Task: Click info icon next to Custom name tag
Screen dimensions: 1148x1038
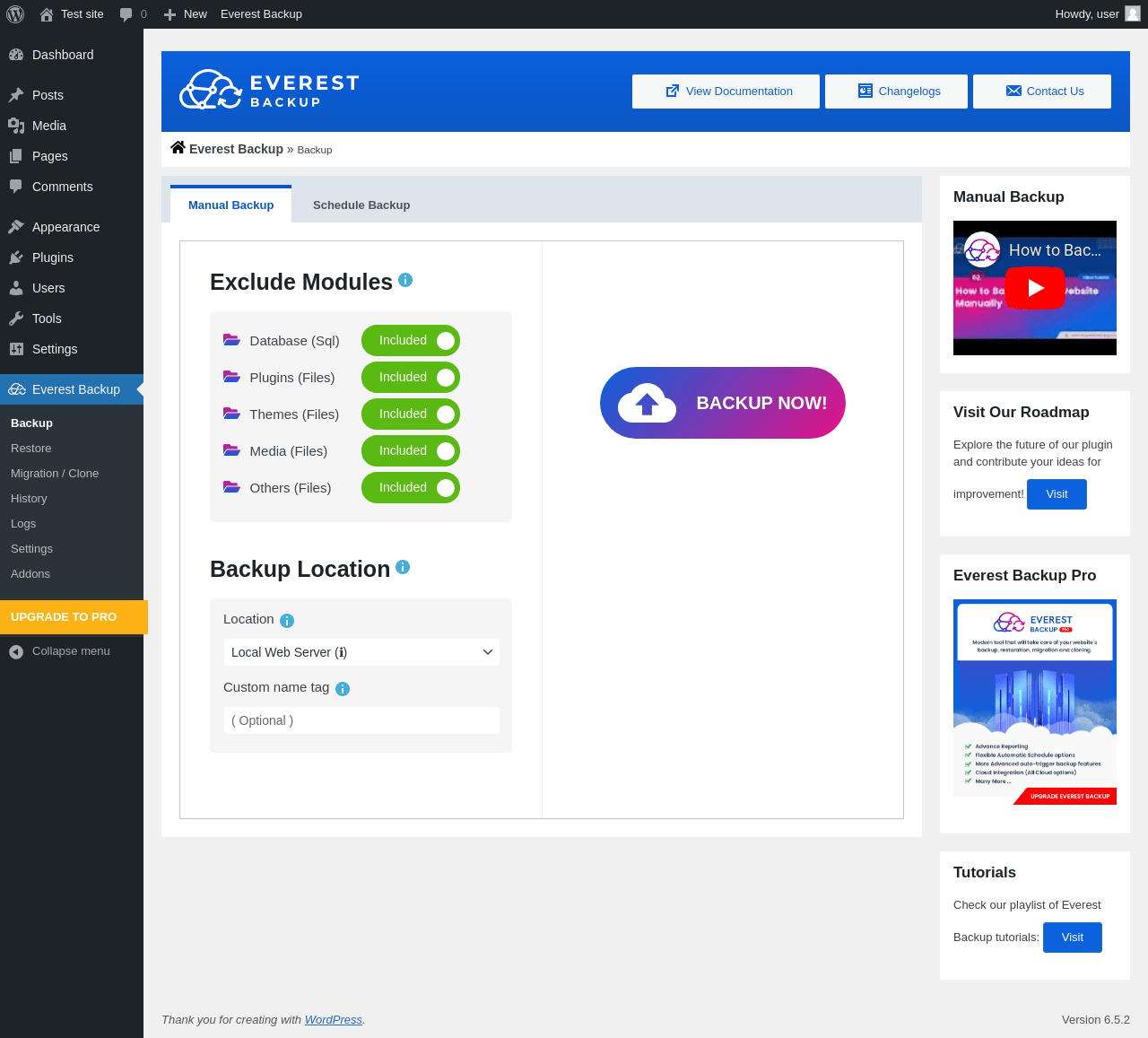Action: [343, 689]
